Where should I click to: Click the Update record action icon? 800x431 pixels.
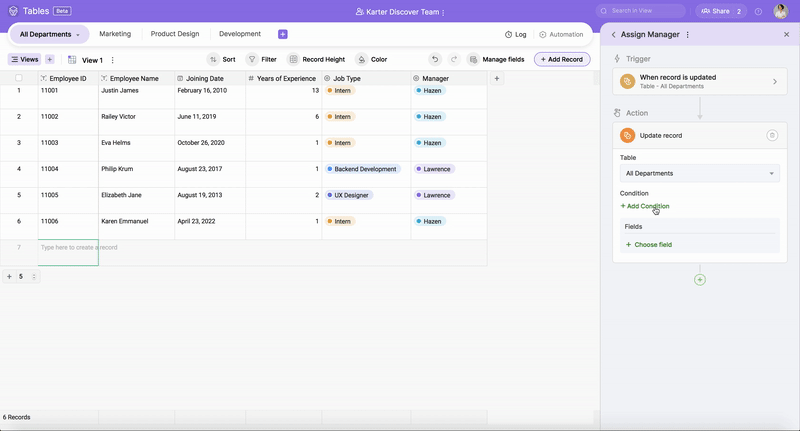(x=627, y=136)
